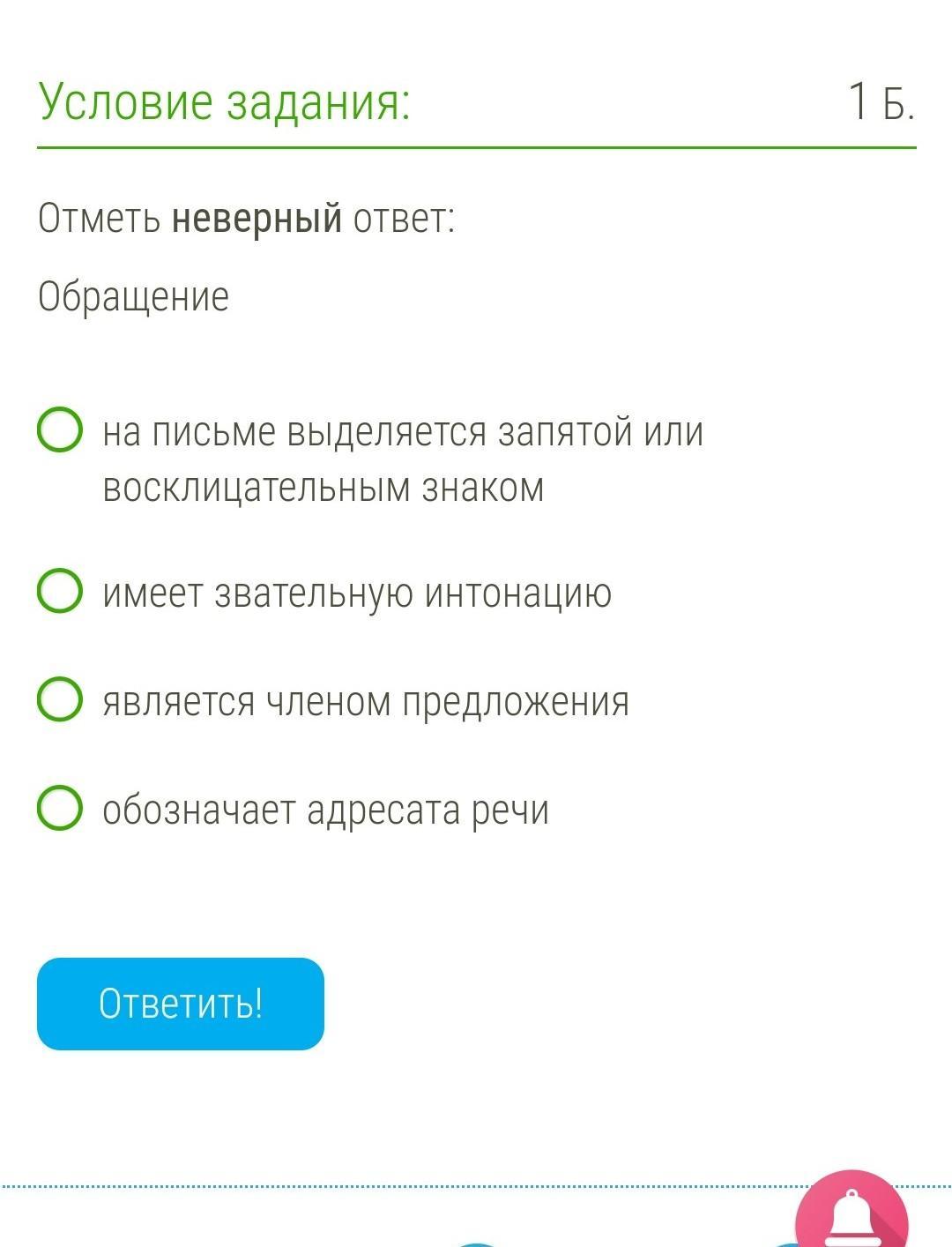The height and width of the screenshot is (1247, 952).
Task: Click the green underline beneath the heading
Action: 476,147
